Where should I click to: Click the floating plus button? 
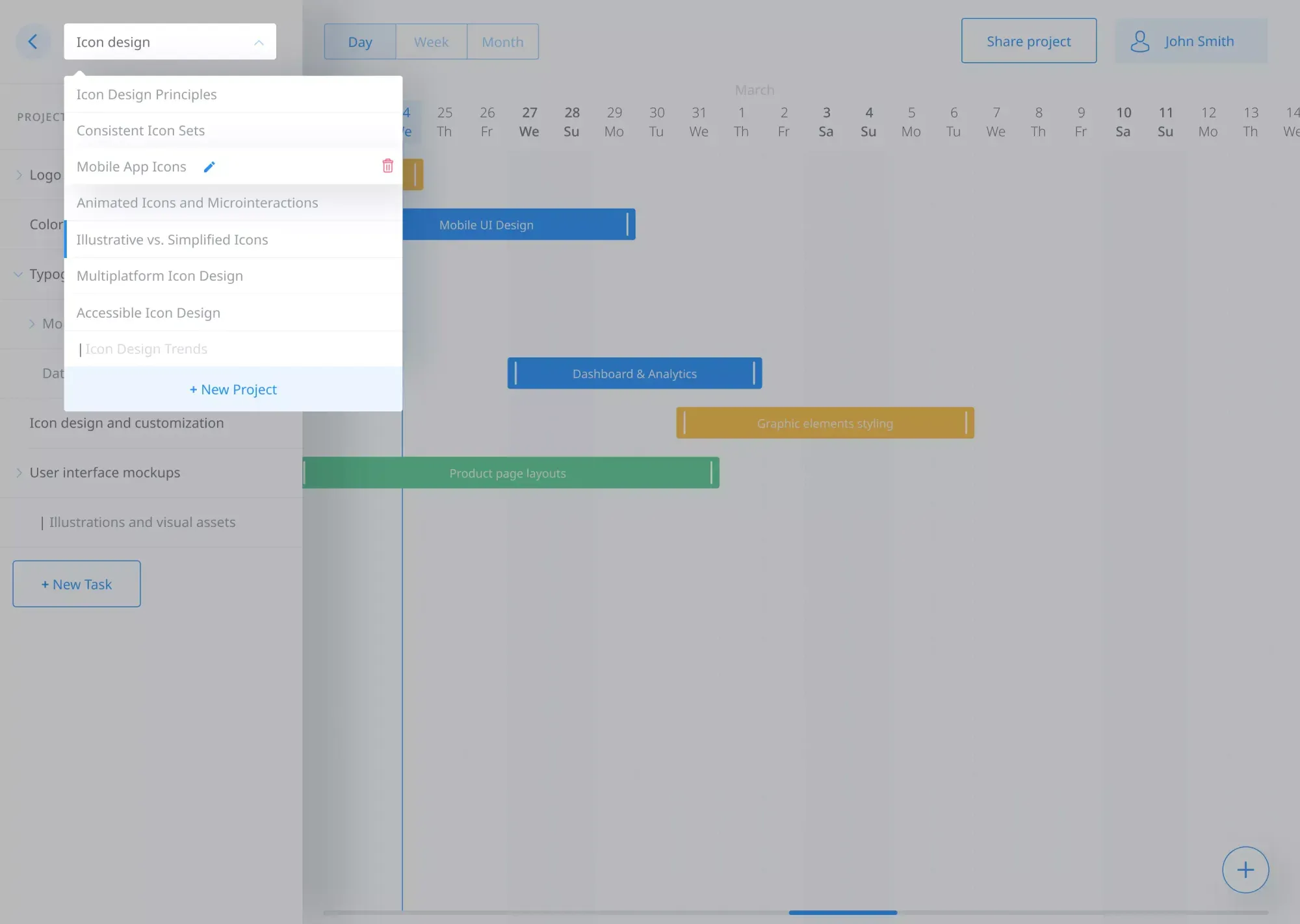pyautogui.click(x=1245, y=869)
